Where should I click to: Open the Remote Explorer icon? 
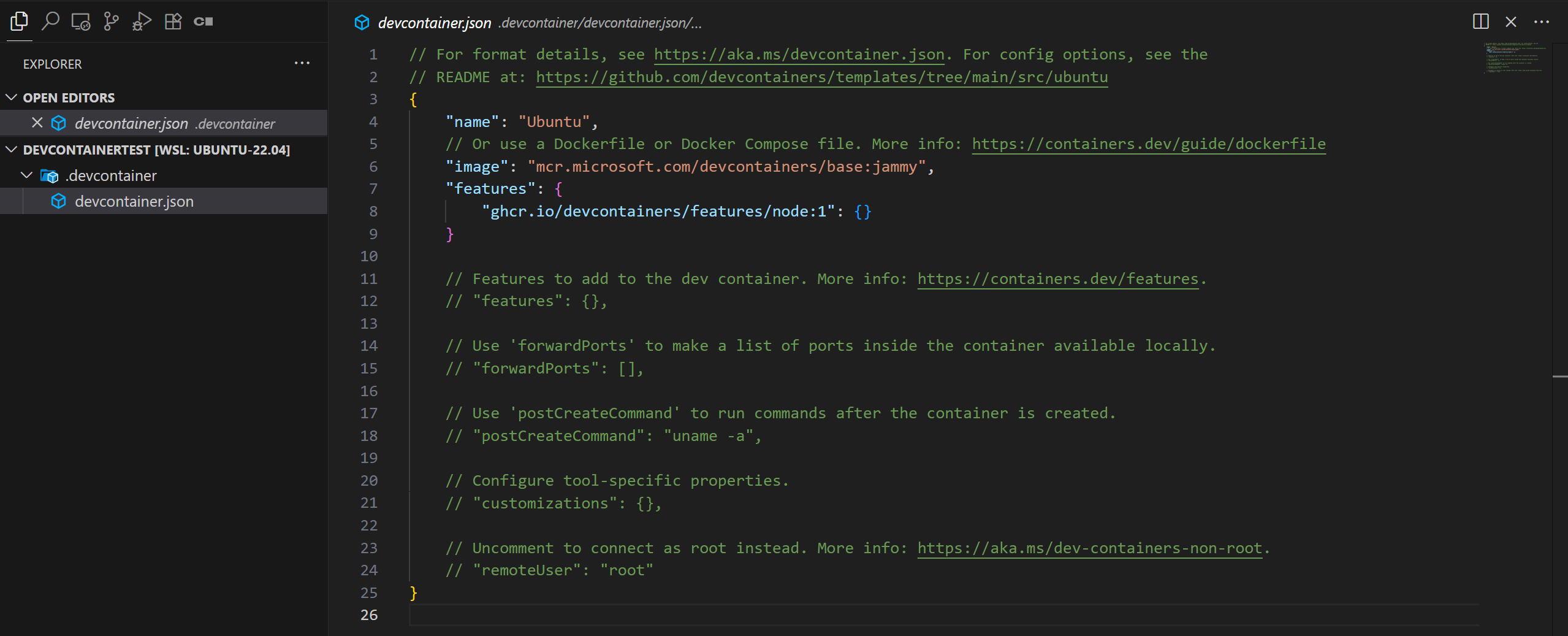(x=81, y=21)
